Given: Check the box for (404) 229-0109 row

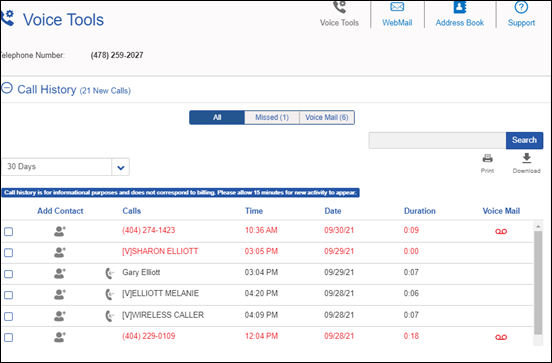Looking at the screenshot, I should click(x=8, y=338).
